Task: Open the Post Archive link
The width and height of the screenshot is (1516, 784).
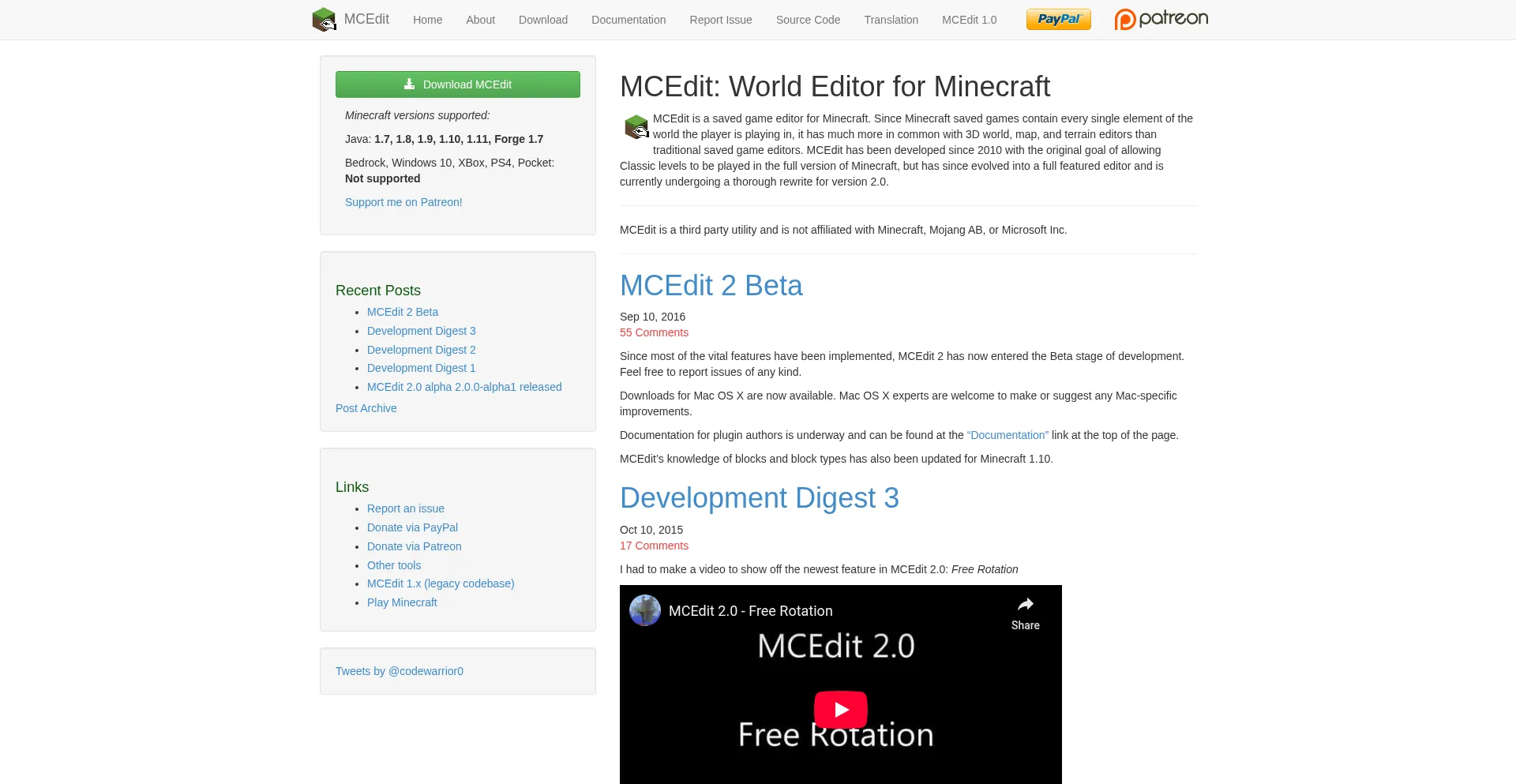Action: 366,408
